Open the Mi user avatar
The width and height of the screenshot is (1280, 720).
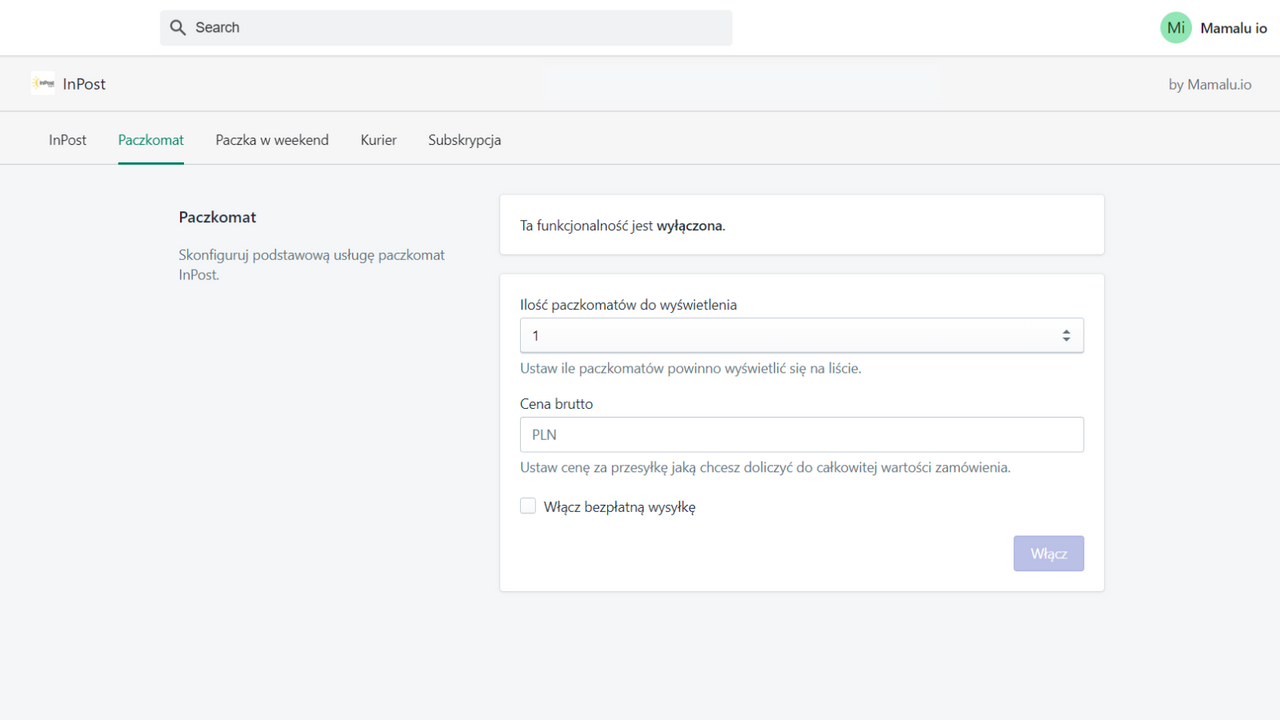[x=1176, y=28]
